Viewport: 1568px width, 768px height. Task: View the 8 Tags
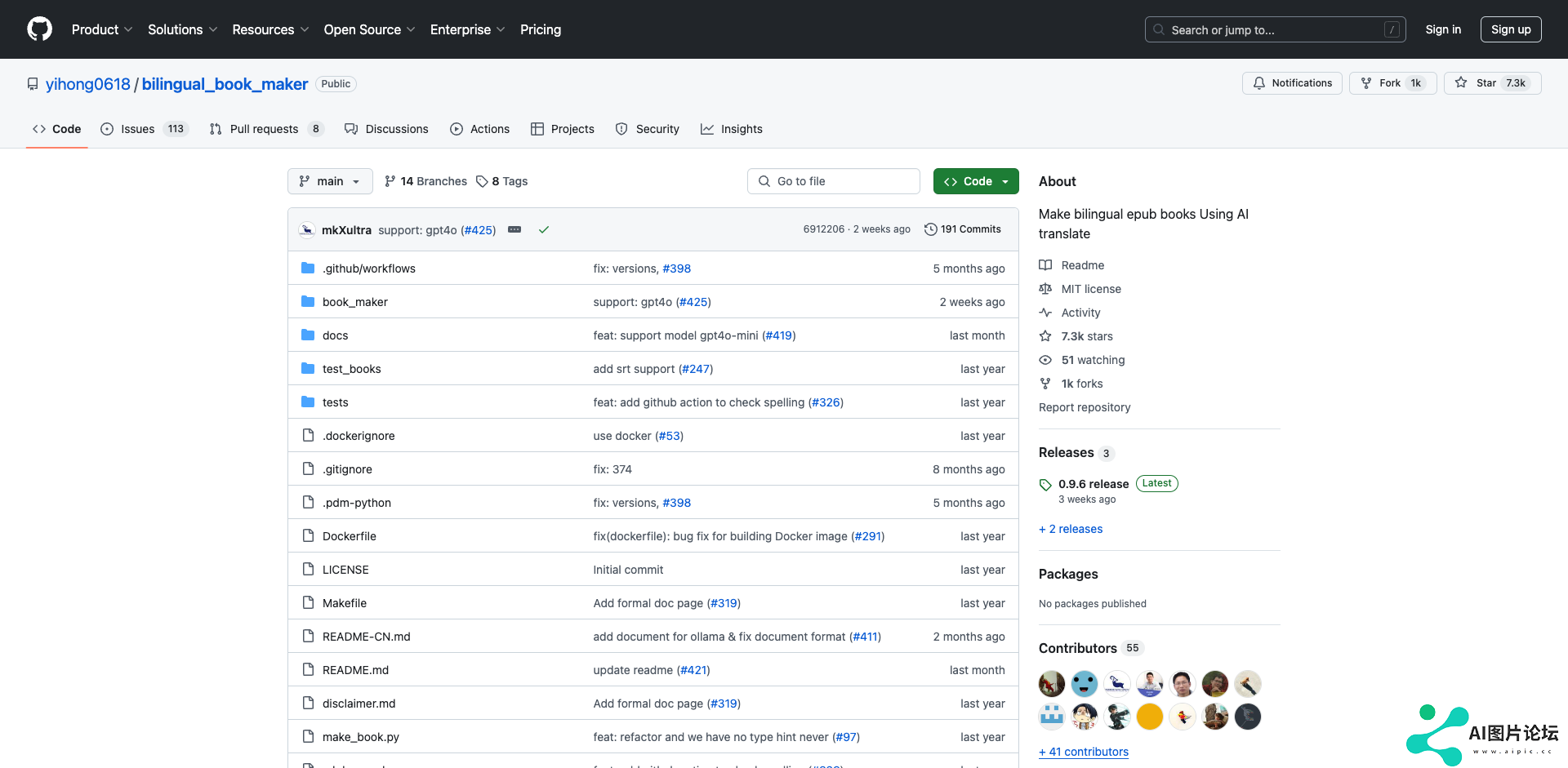502,181
